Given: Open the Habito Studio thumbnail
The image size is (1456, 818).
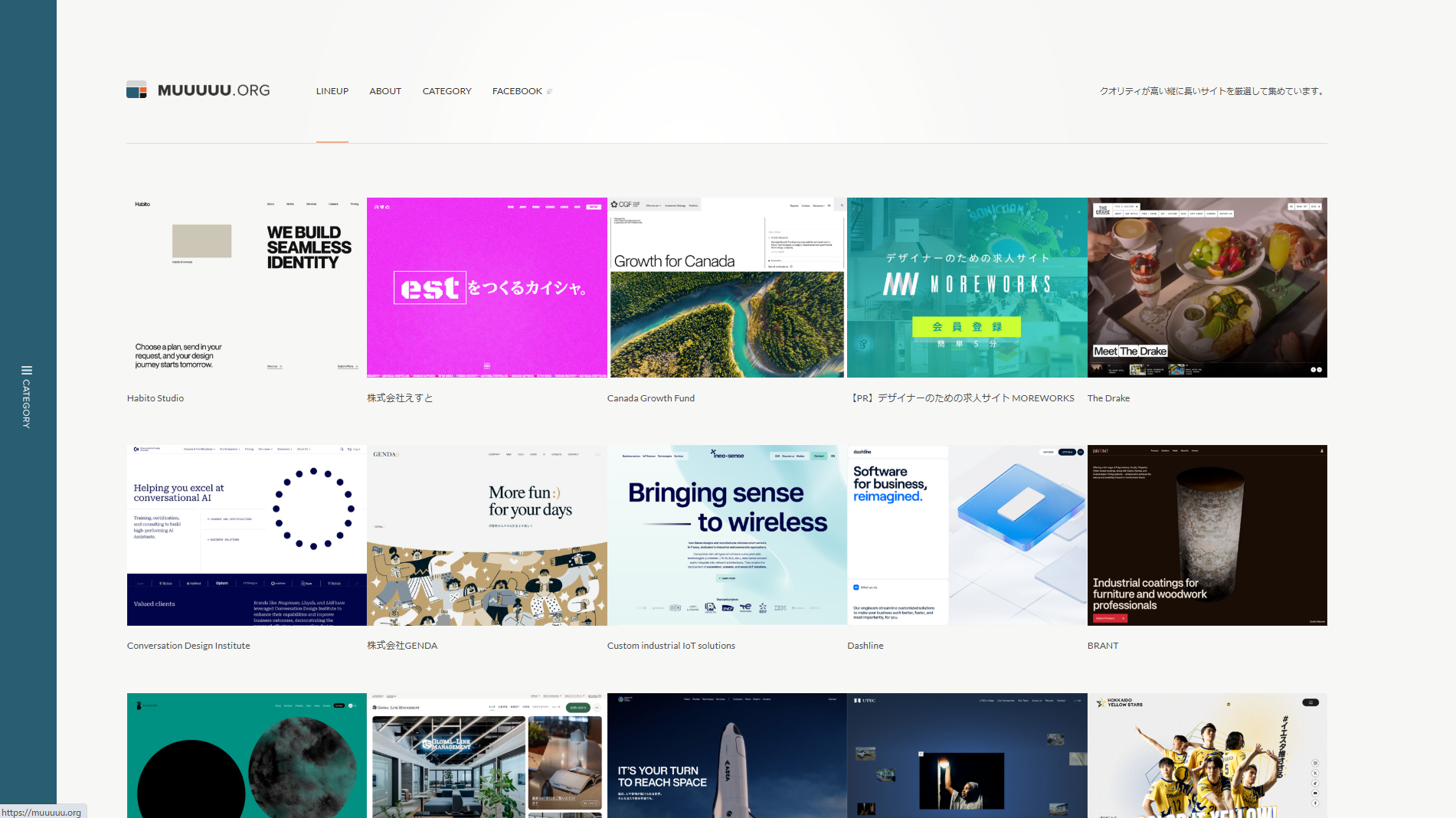Looking at the screenshot, I should [247, 287].
